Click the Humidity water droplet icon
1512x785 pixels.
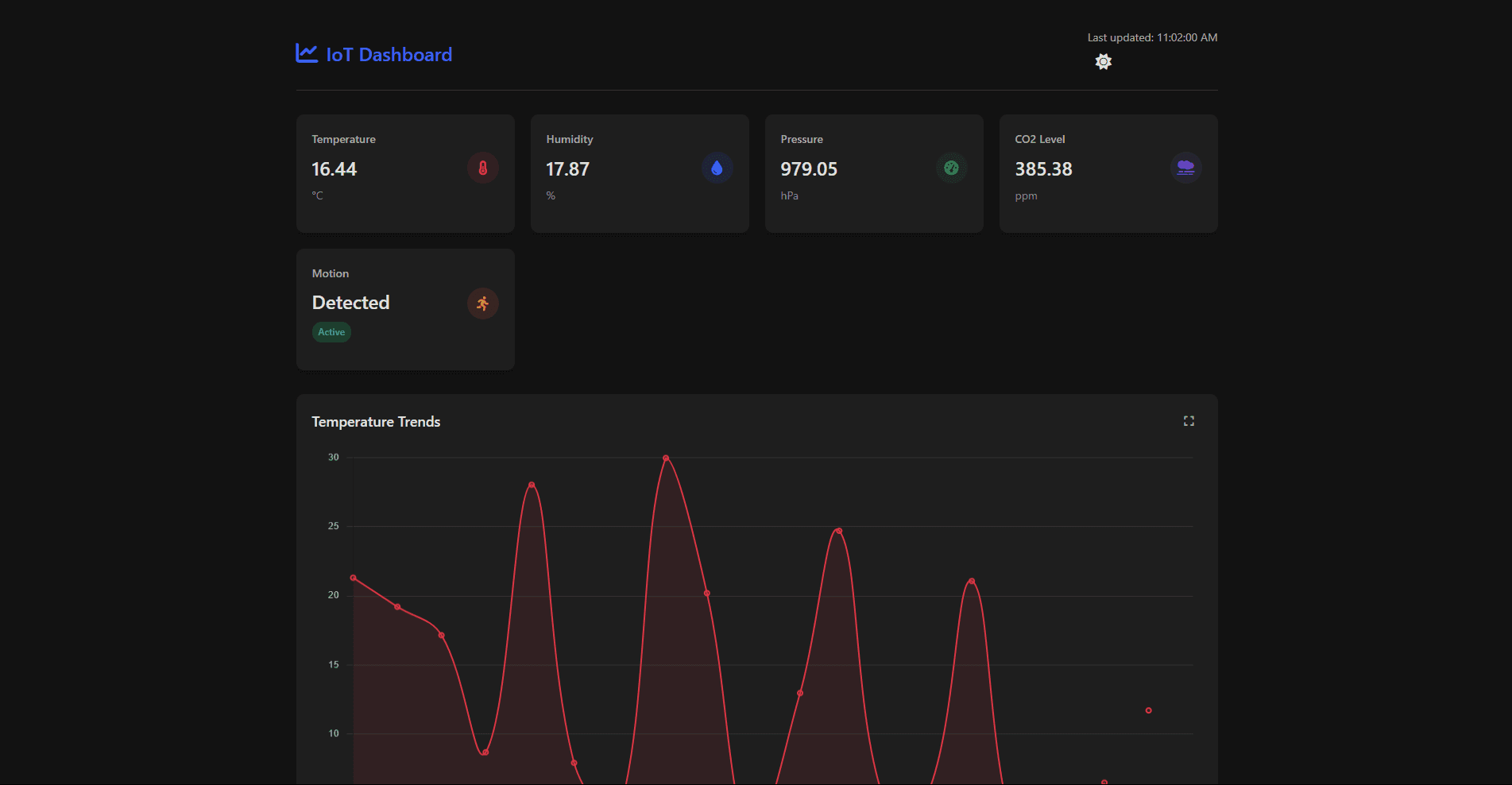tap(717, 168)
